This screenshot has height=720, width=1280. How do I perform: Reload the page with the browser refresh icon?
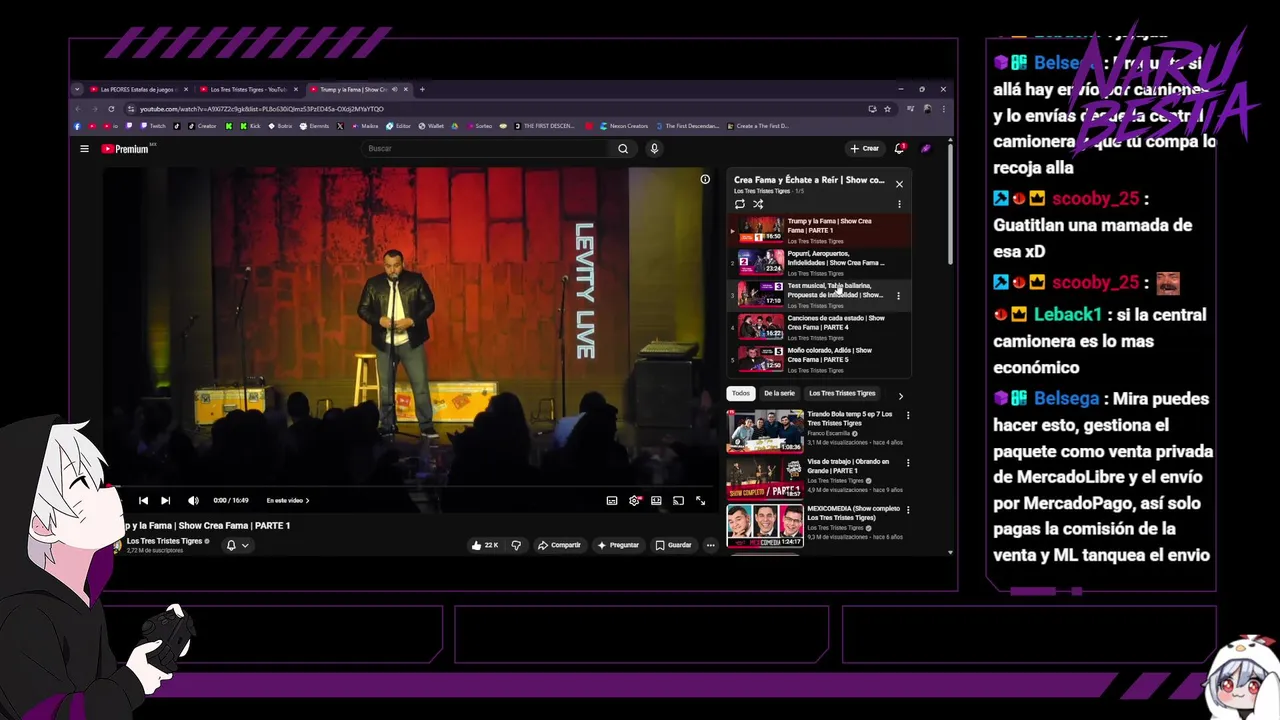coord(111,109)
